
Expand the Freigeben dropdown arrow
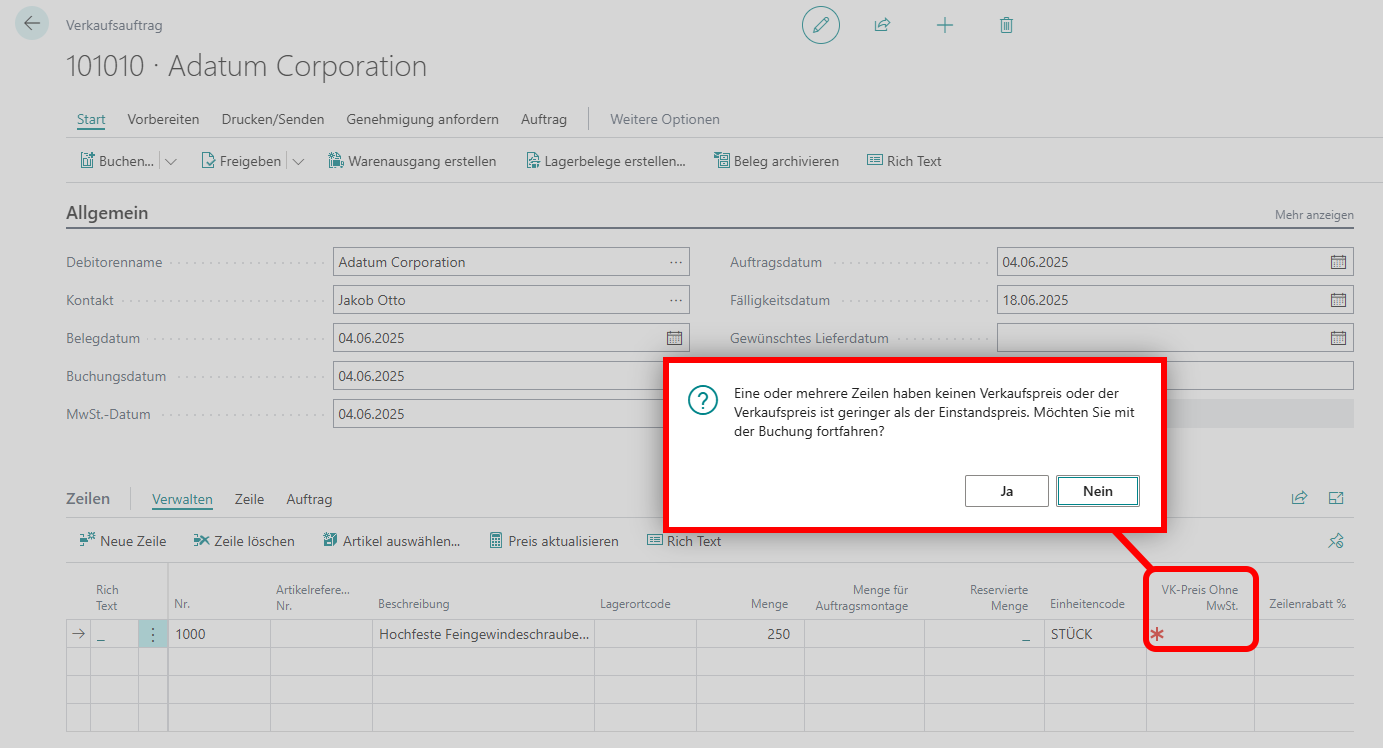298,161
